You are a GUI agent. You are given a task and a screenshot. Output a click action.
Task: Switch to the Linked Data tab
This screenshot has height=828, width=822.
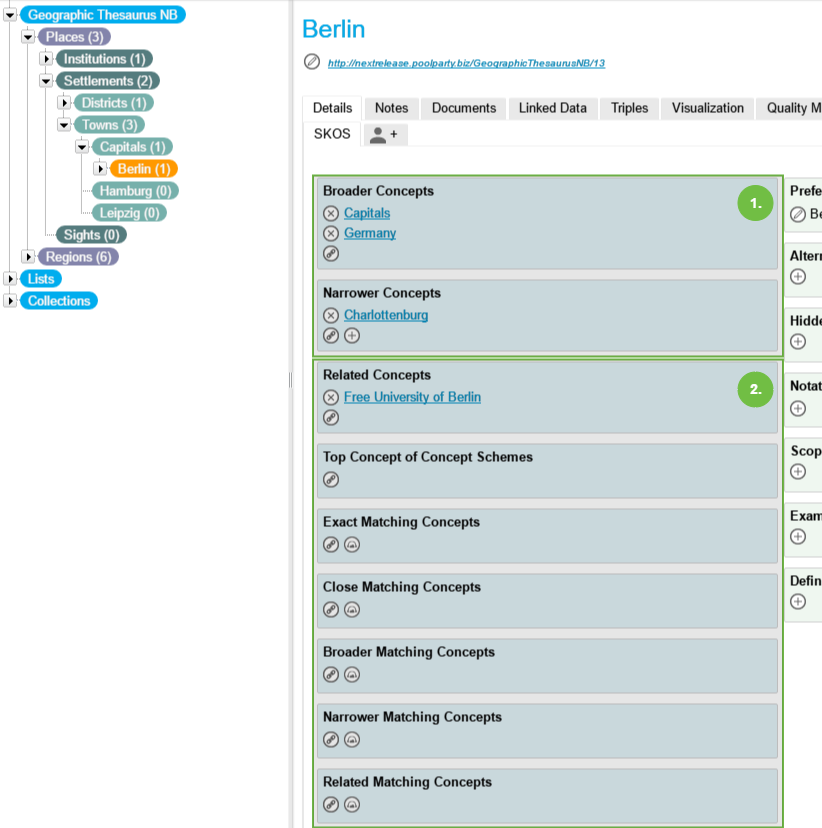552,108
